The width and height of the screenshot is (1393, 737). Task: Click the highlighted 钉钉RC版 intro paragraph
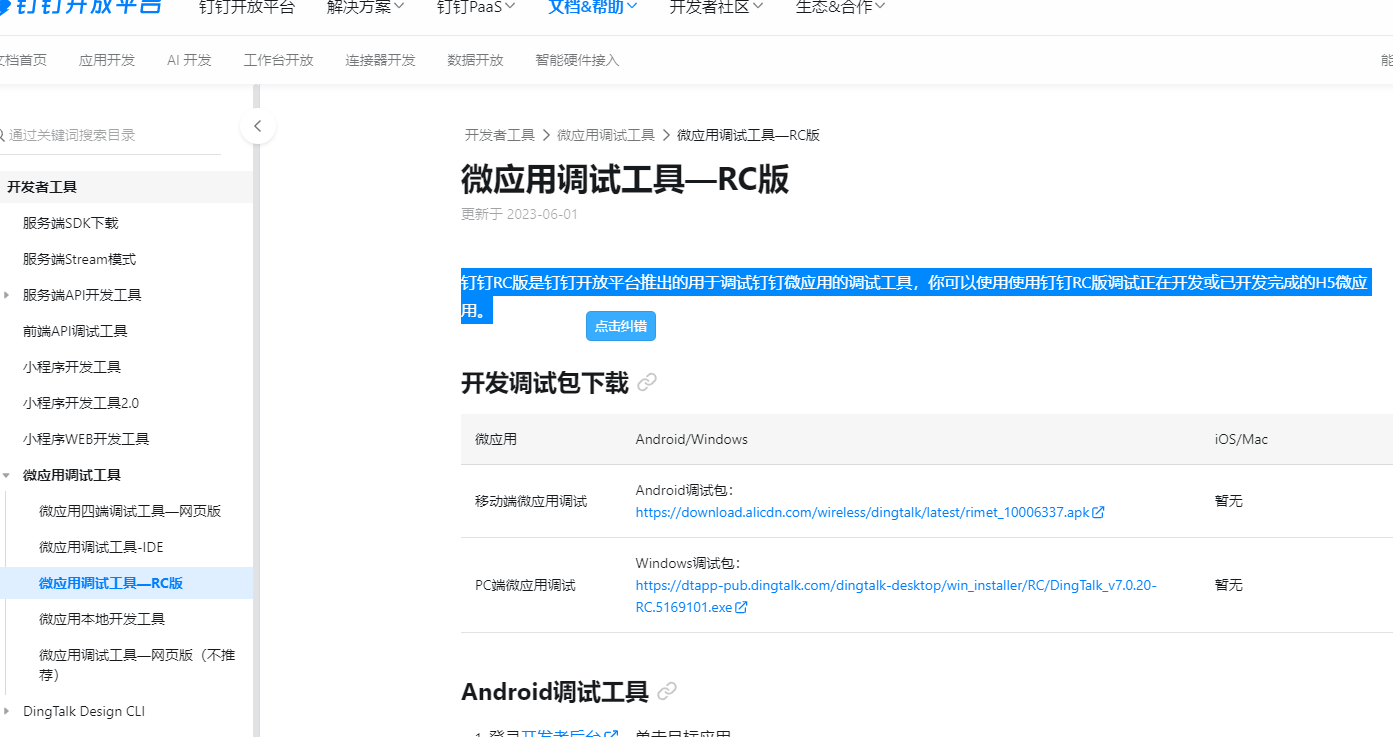pos(914,297)
